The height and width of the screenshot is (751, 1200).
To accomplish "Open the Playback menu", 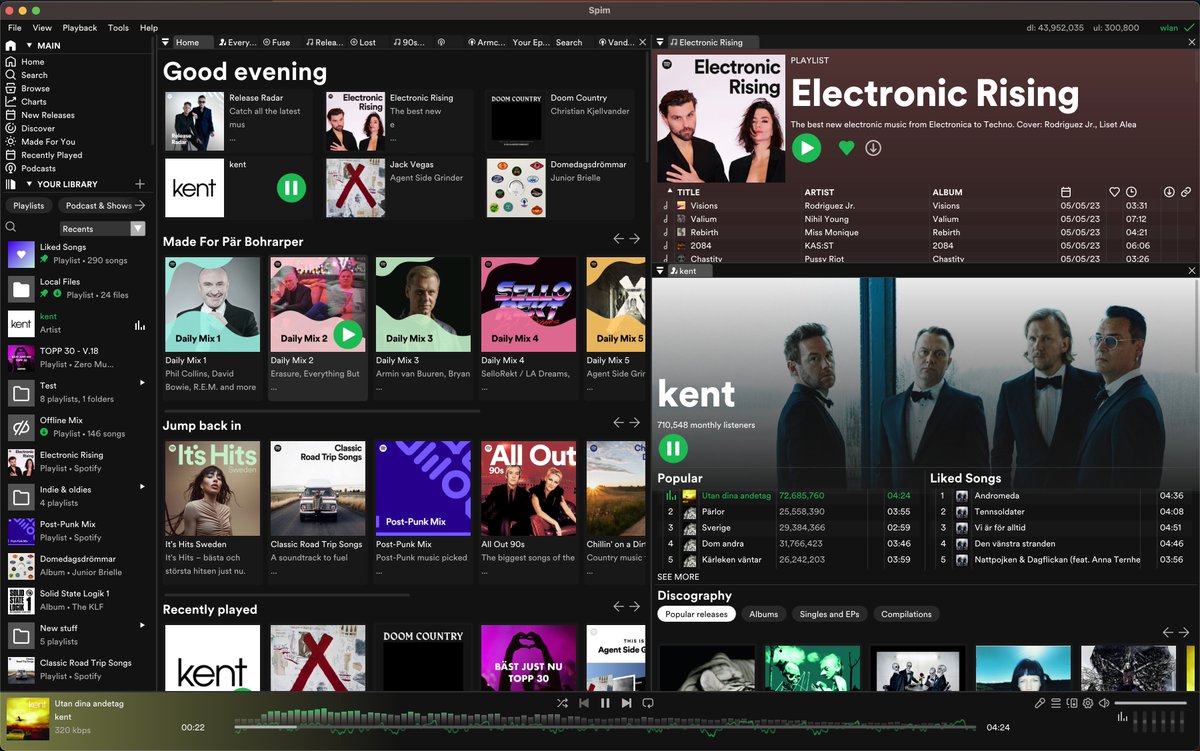I will pyautogui.click(x=80, y=28).
